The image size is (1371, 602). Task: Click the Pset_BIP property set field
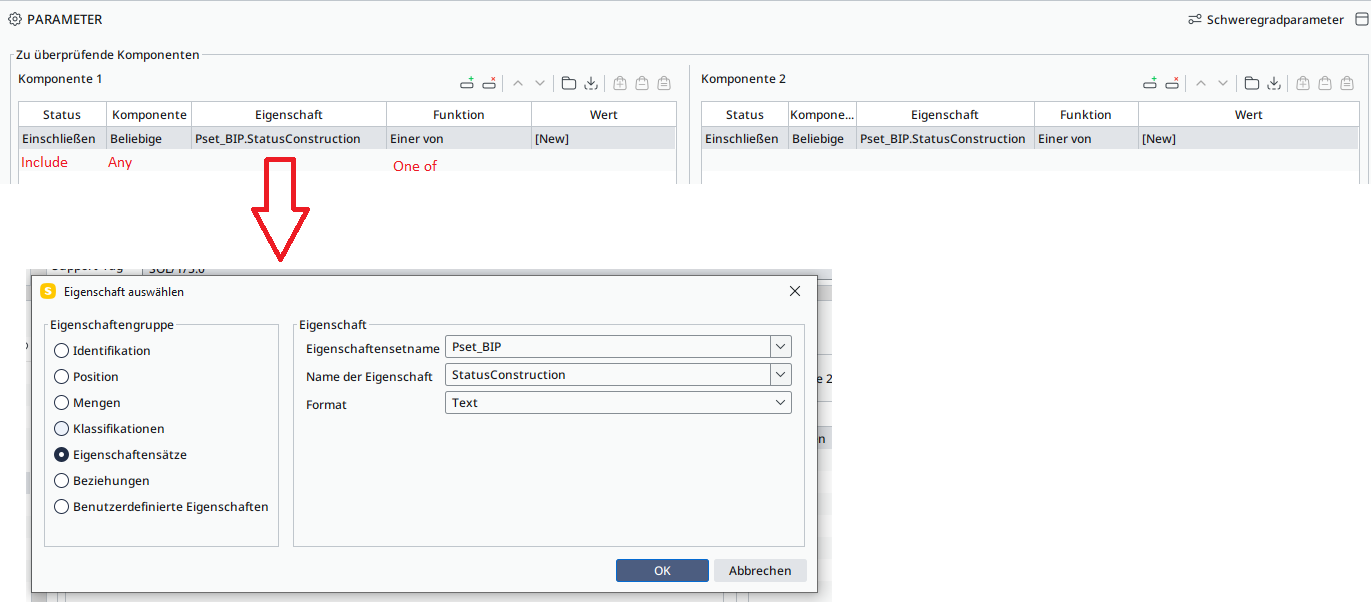coord(608,347)
